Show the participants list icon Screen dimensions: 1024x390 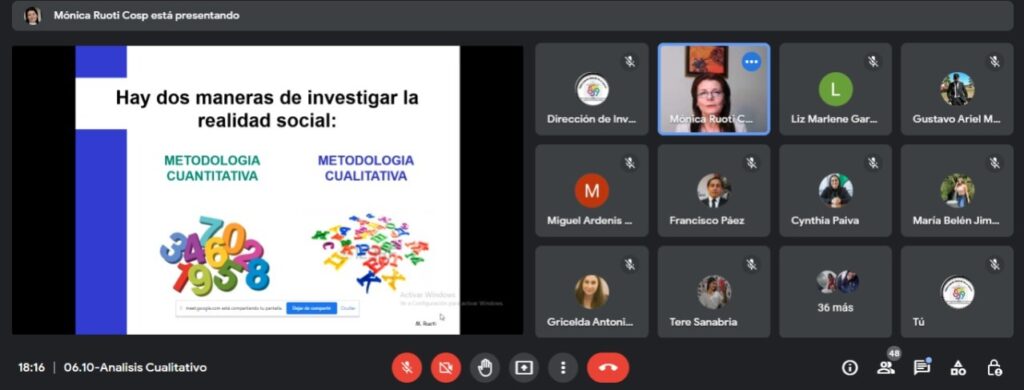point(886,368)
